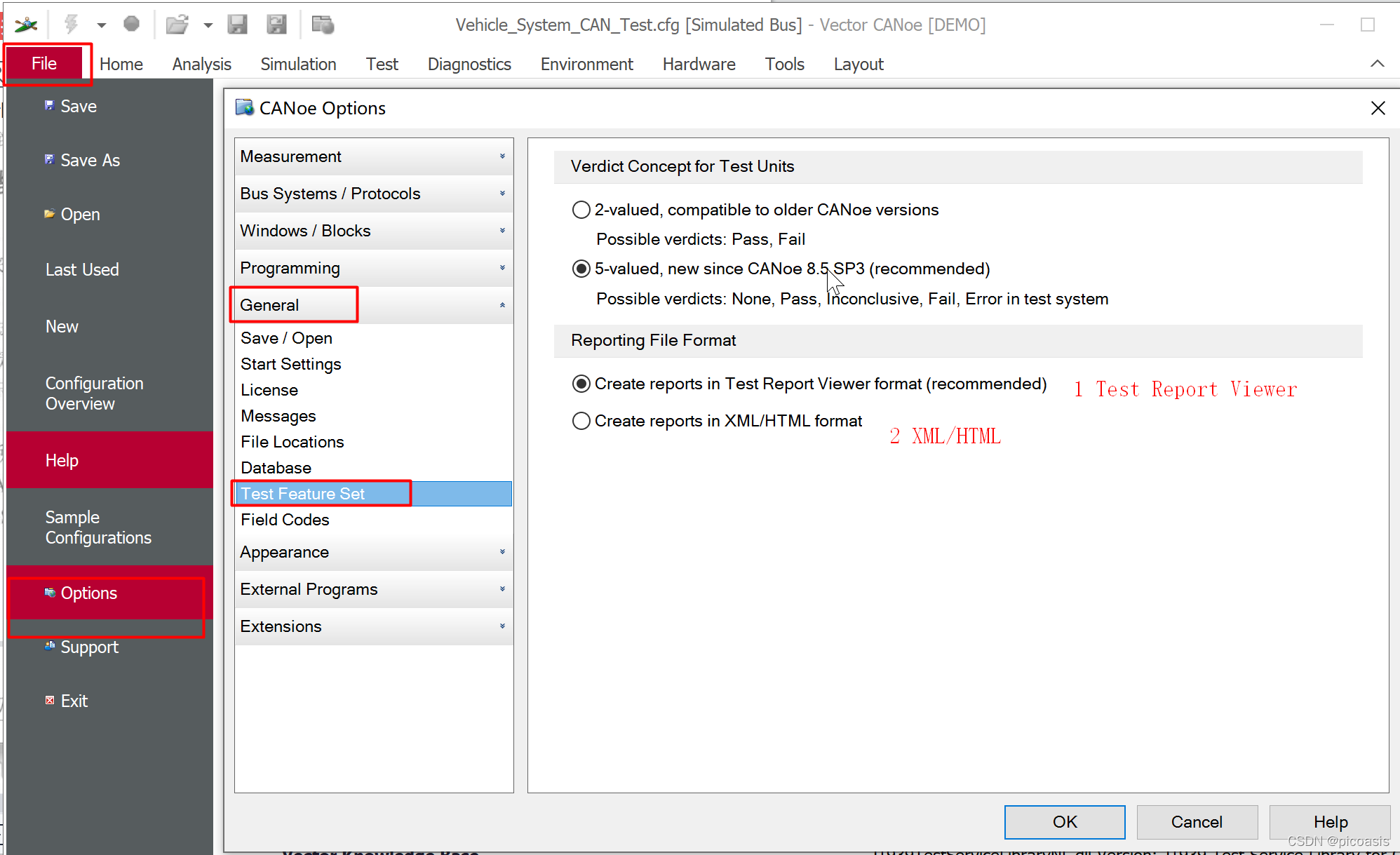Expand the Appearance options section
The width and height of the screenshot is (1400, 855).
point(373,552)
